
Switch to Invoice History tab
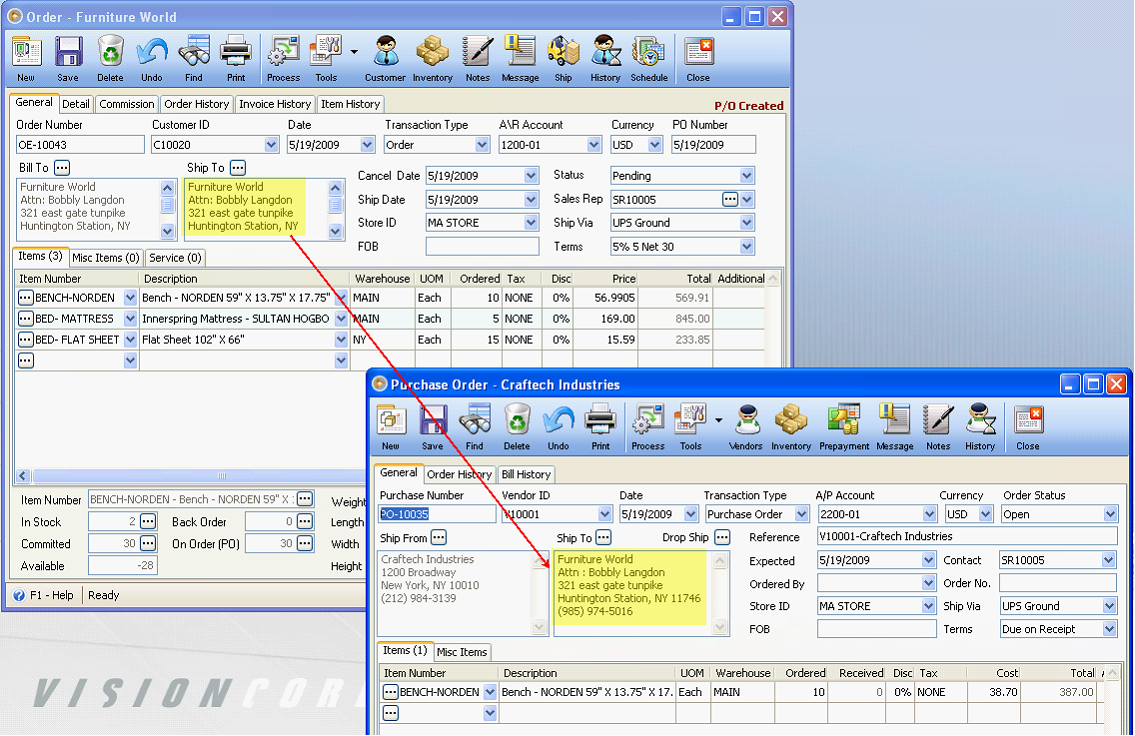[x=275, y=104]
